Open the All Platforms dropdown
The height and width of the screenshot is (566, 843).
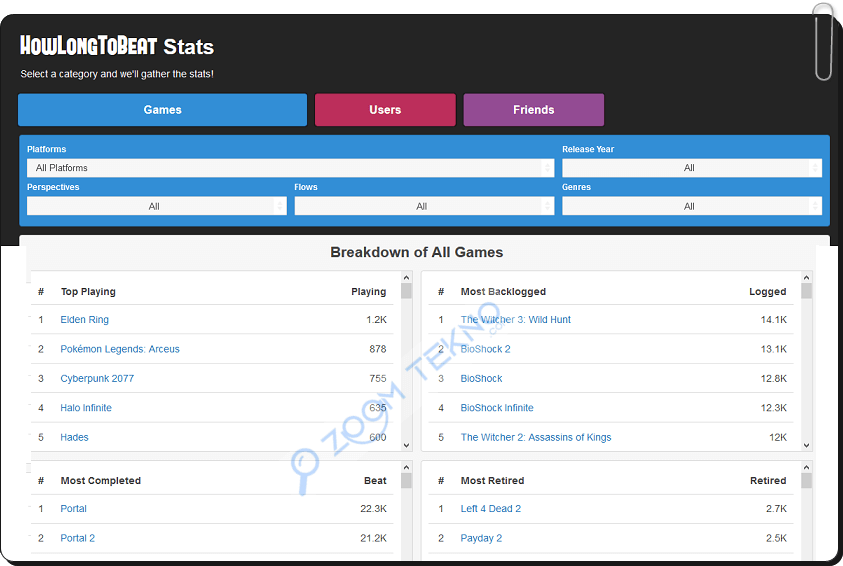tap(290, 168)
